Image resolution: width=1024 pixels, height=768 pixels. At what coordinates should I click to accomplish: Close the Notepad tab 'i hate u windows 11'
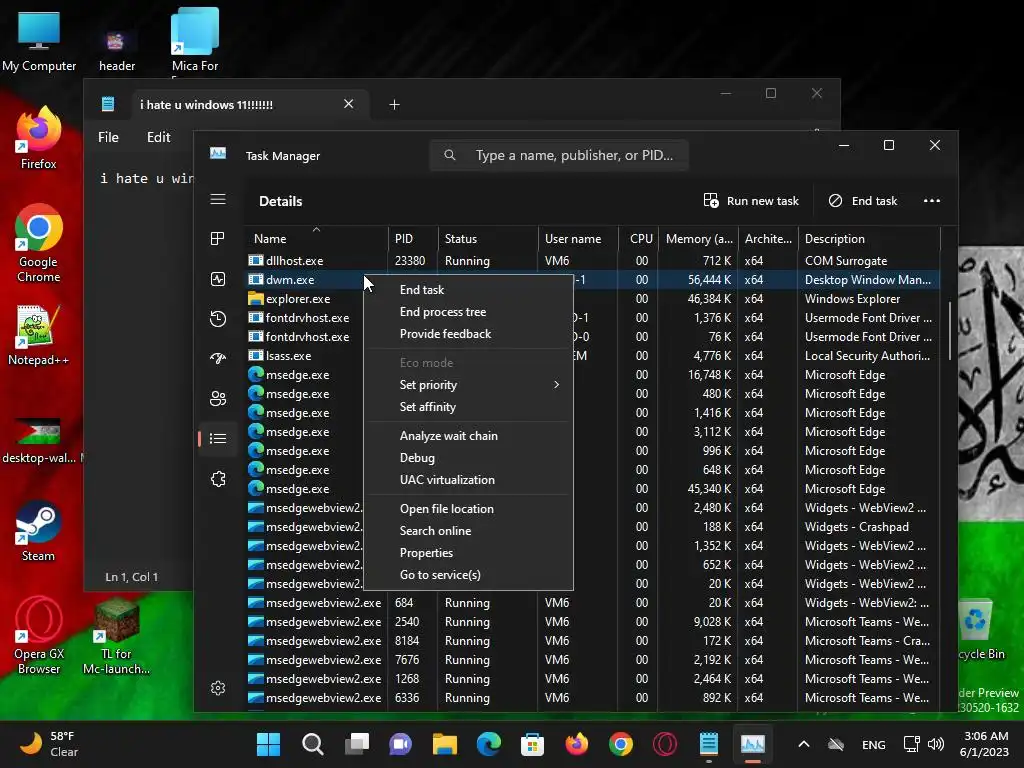pos(349,104)
